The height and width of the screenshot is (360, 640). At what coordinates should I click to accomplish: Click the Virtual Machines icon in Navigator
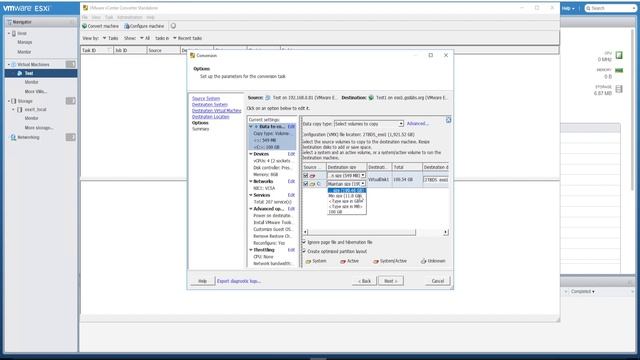[13, 64]
